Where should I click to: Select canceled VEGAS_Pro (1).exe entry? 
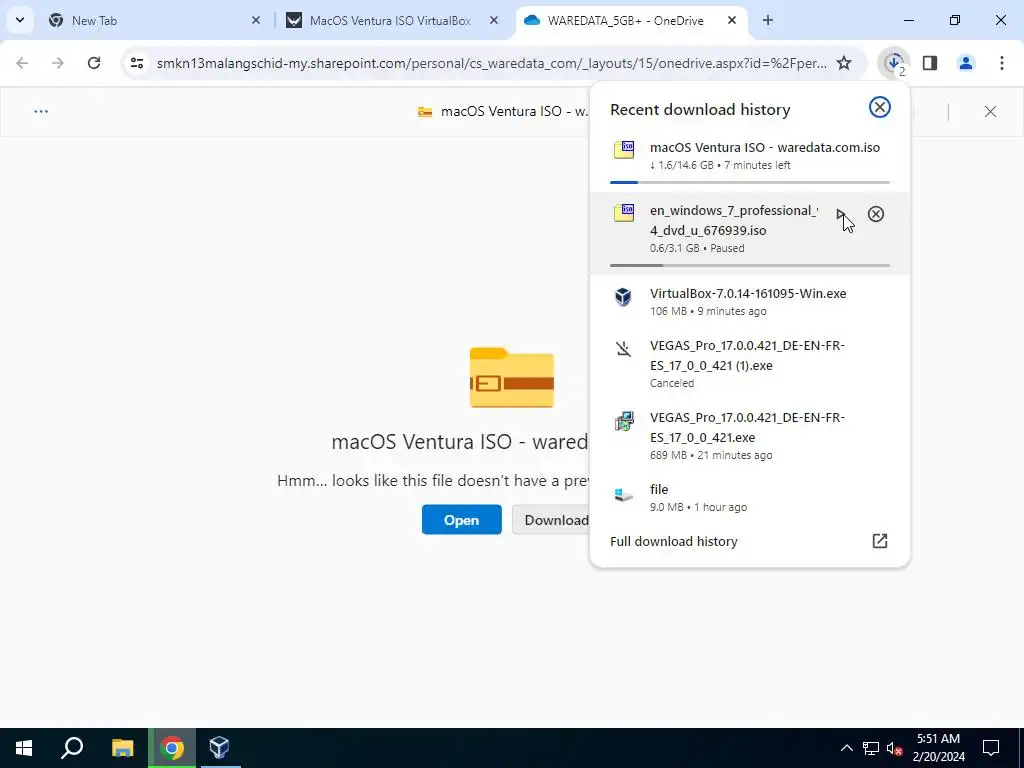coord(750,363)
